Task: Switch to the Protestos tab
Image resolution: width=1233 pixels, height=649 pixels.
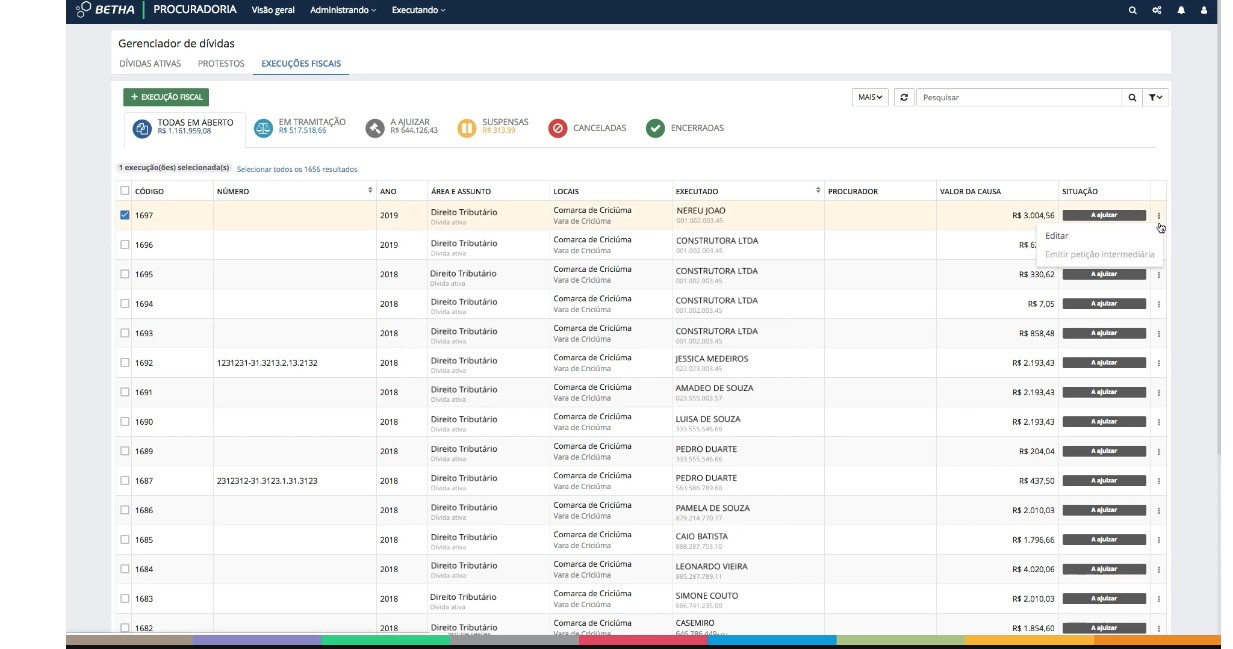Action: [x=221, y=63]
